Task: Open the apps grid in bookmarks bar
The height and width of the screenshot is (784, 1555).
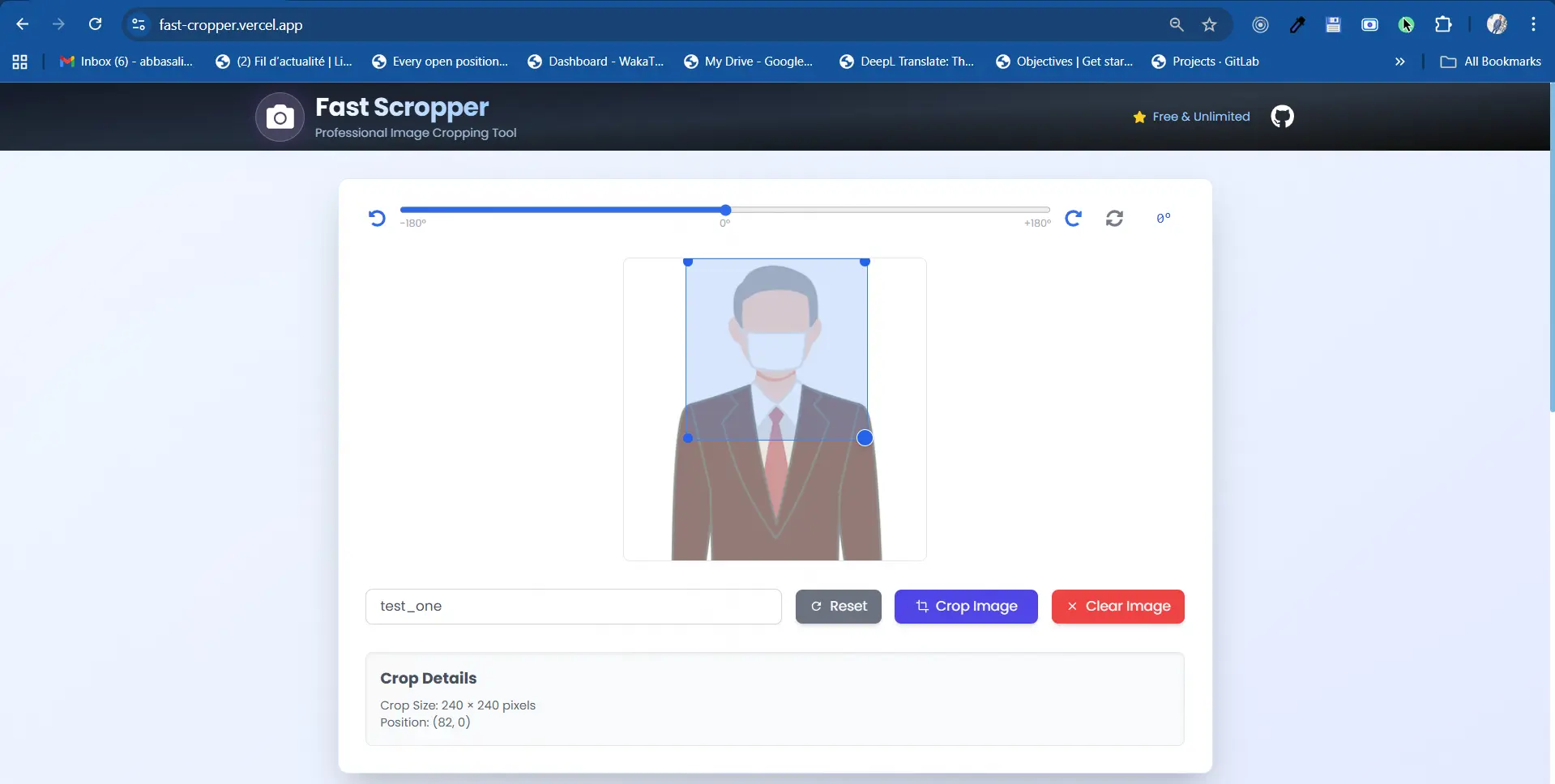Action: [x=20, y=62]
